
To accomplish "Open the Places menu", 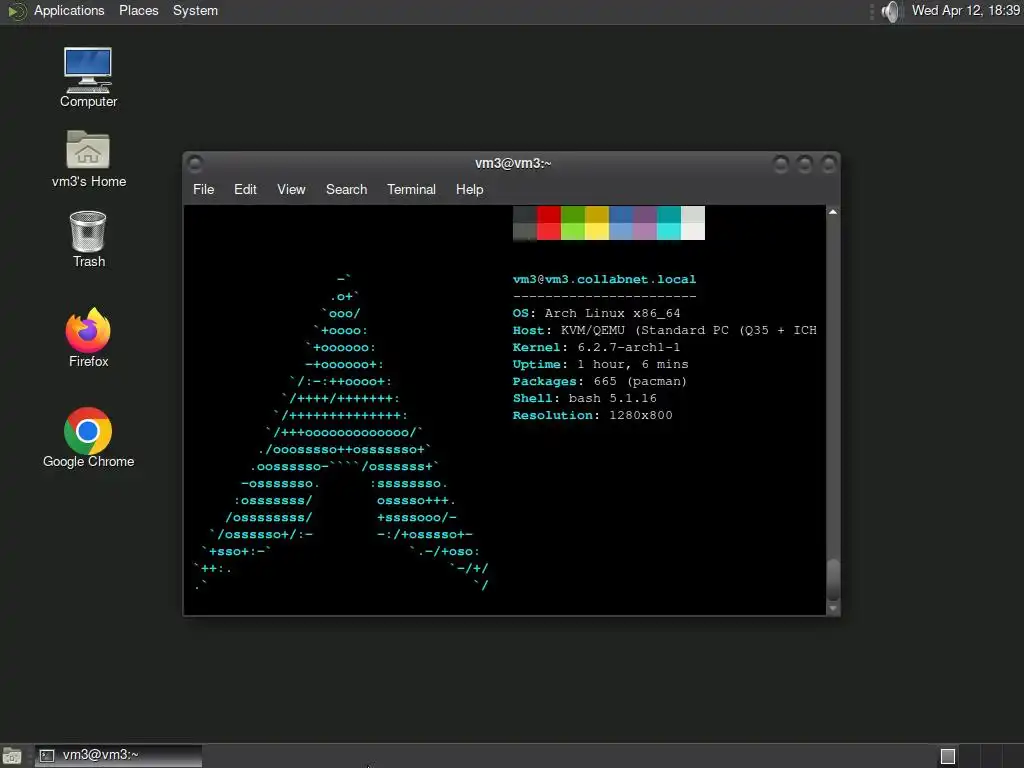I will (138, 11).
